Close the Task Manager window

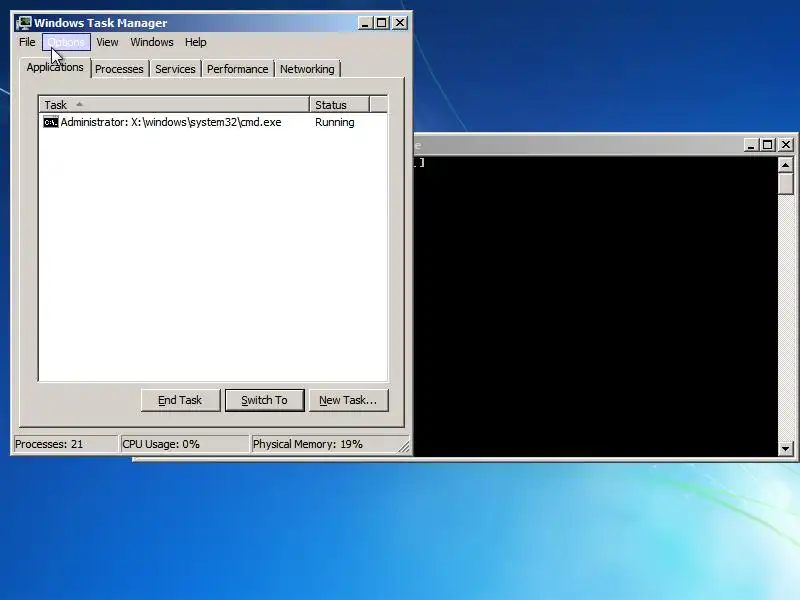(x=400, y=23)
